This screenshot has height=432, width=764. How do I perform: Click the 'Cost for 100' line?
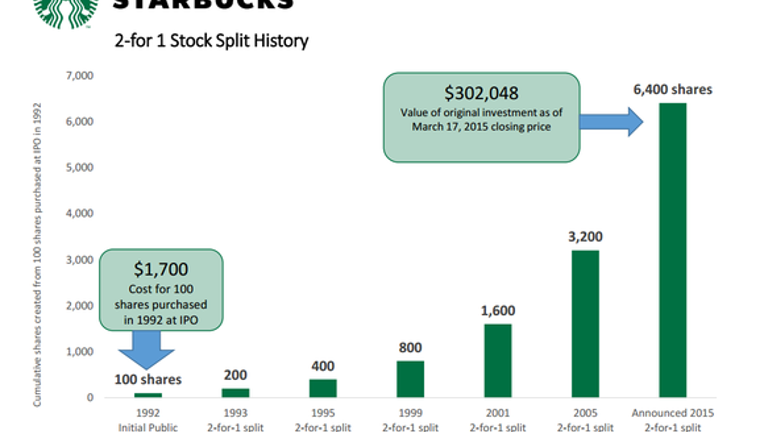pyautogui.click(x=161, y=289)
